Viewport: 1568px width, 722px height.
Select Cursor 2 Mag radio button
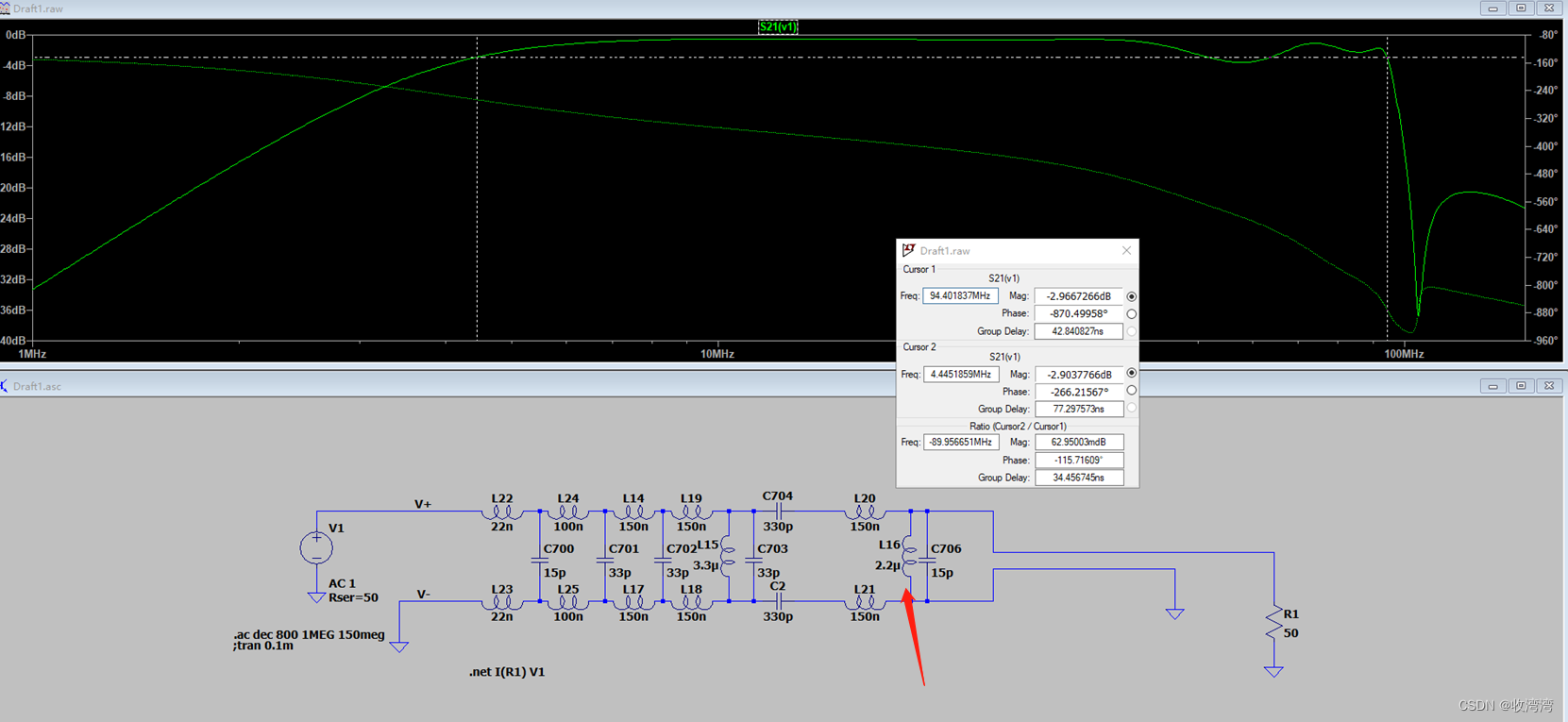[1131, 374]
